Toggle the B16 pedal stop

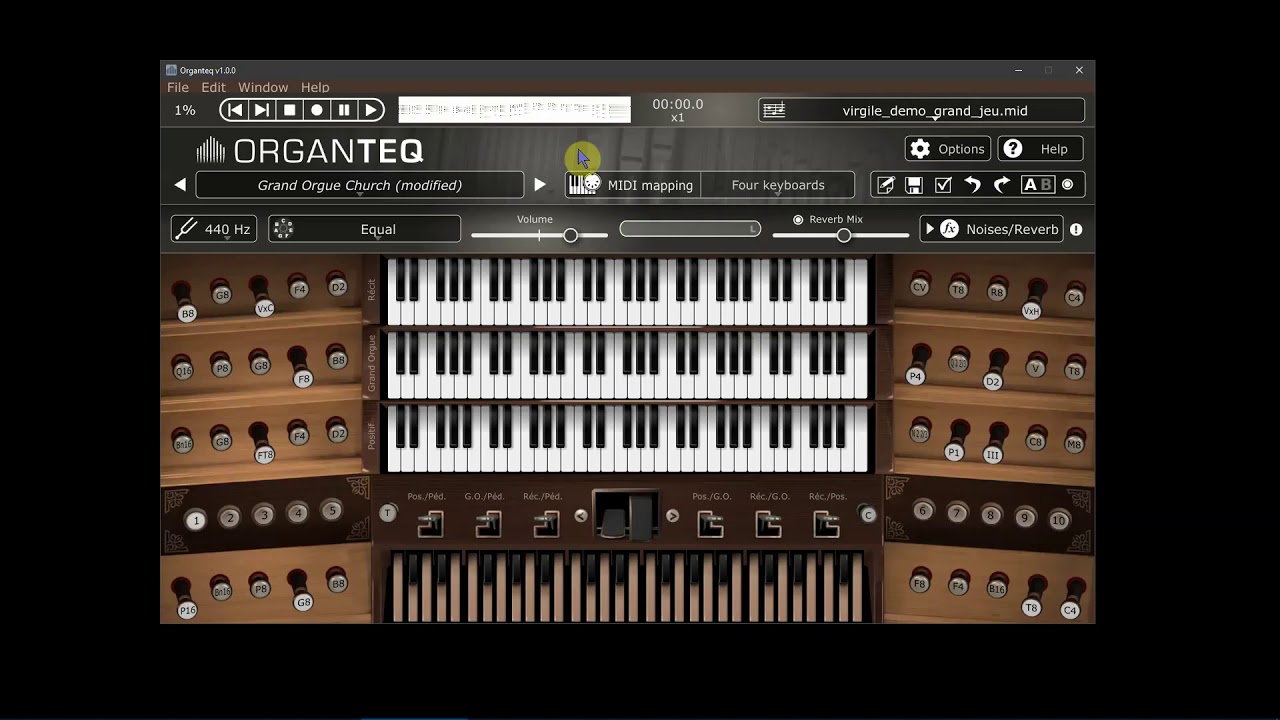pos(997,588)
